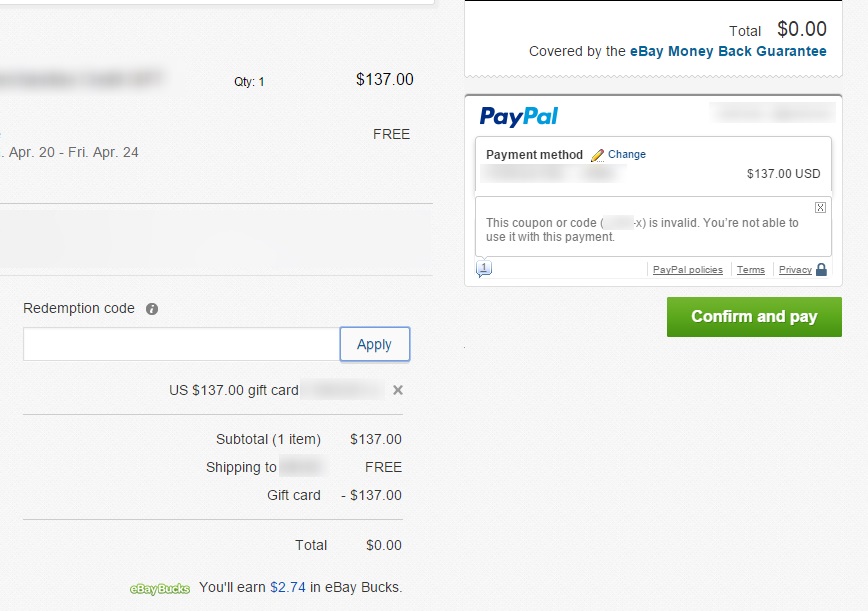
Task: Change the PayPal payment method
Action: [x=627, y=154]
